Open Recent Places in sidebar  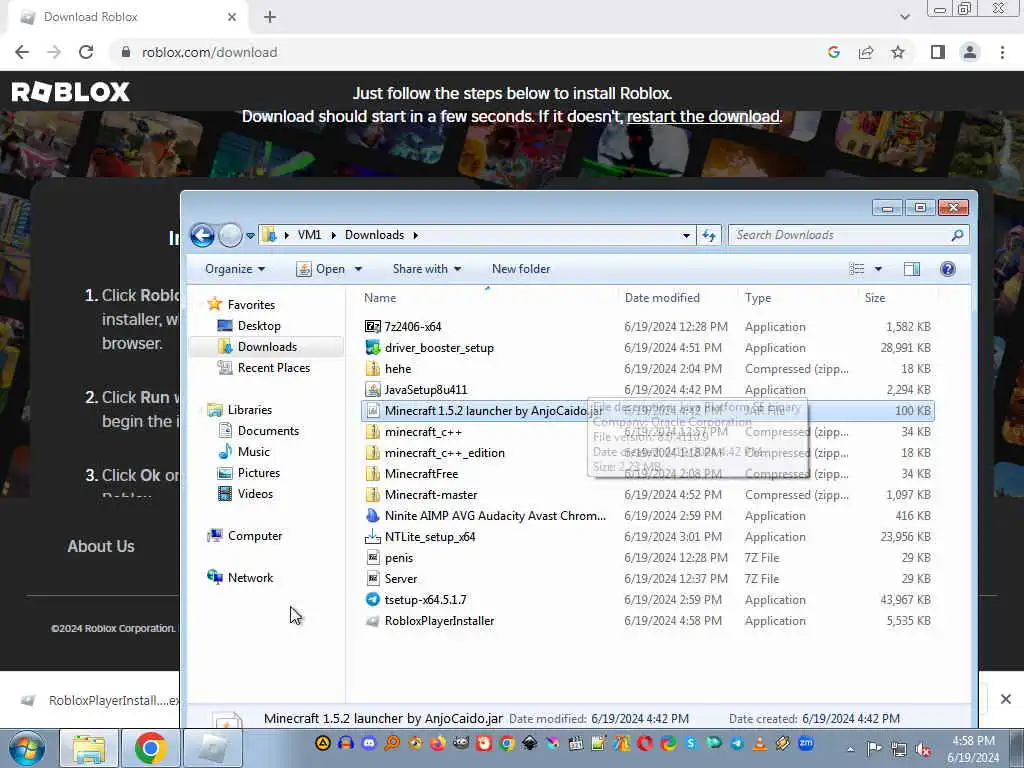(273, 368)
